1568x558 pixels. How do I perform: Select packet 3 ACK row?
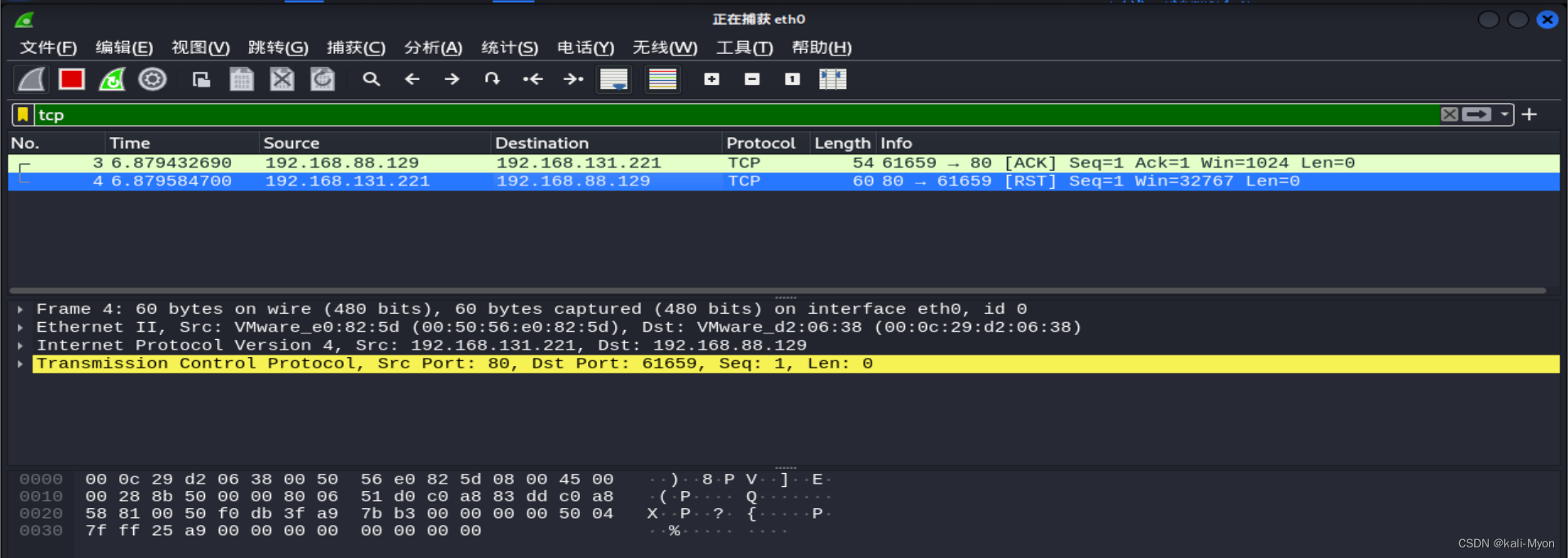784,163
